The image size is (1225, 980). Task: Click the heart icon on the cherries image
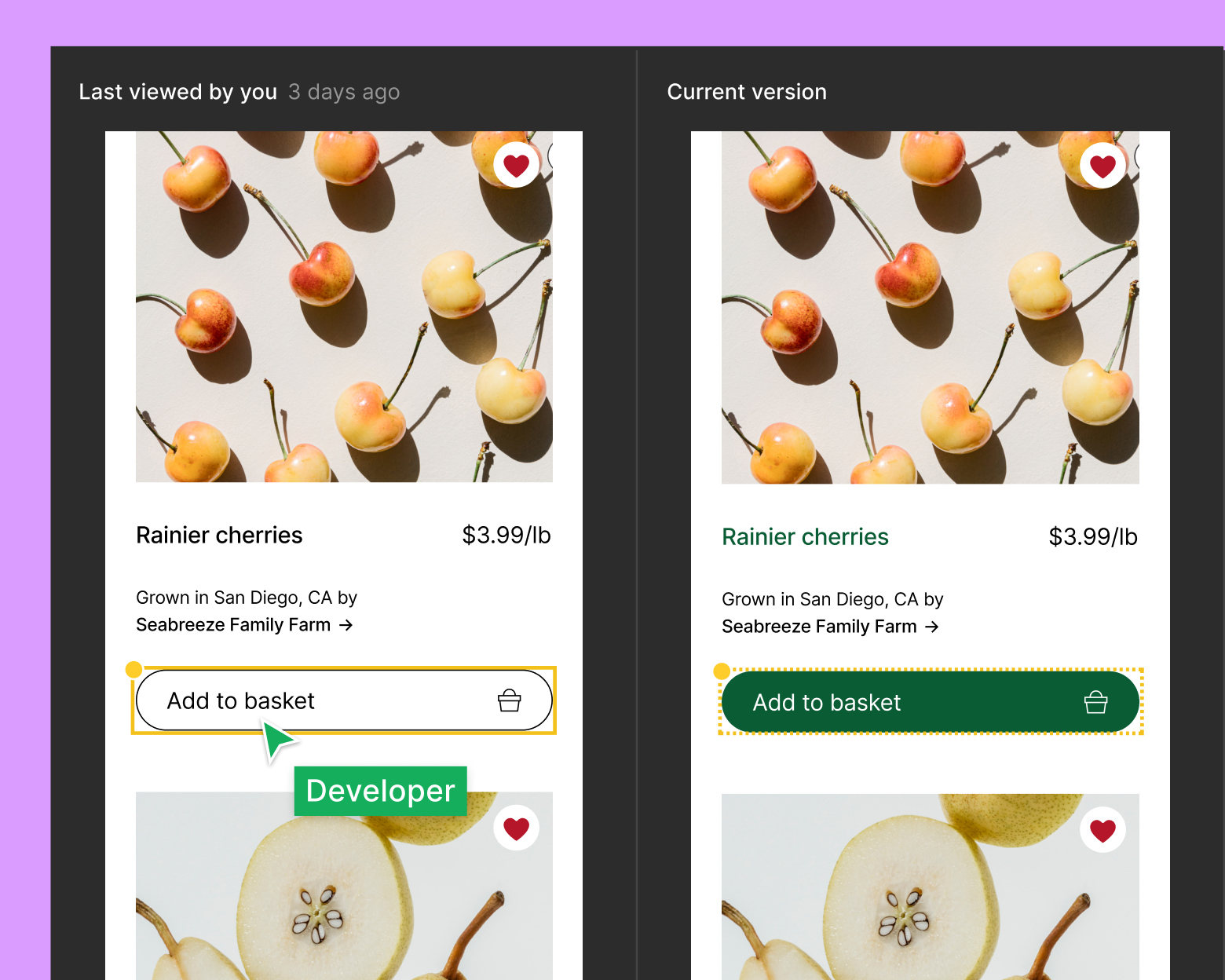(517, 165)
